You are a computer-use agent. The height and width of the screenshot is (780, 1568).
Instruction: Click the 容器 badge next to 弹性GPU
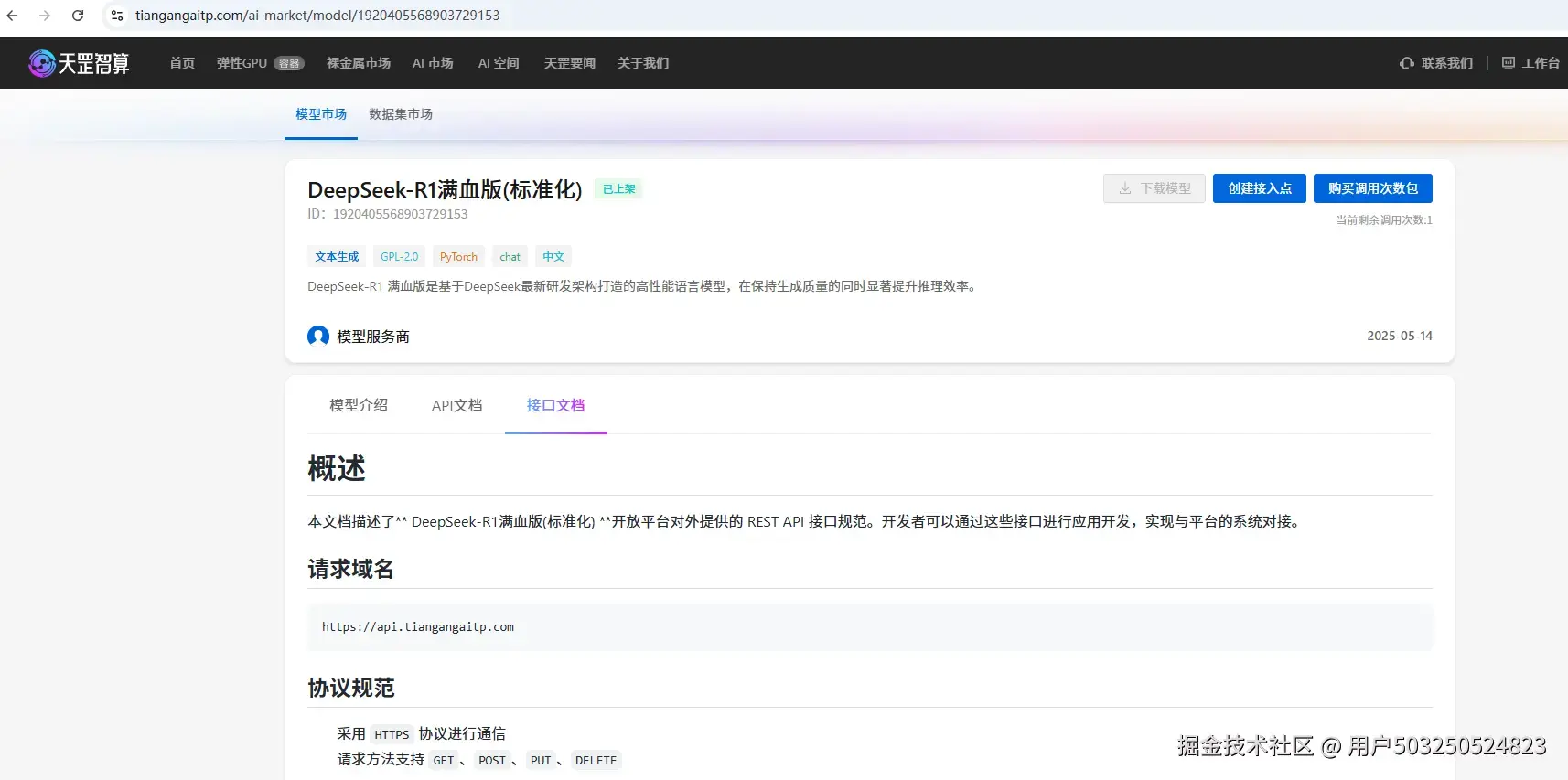click(289, 63)
